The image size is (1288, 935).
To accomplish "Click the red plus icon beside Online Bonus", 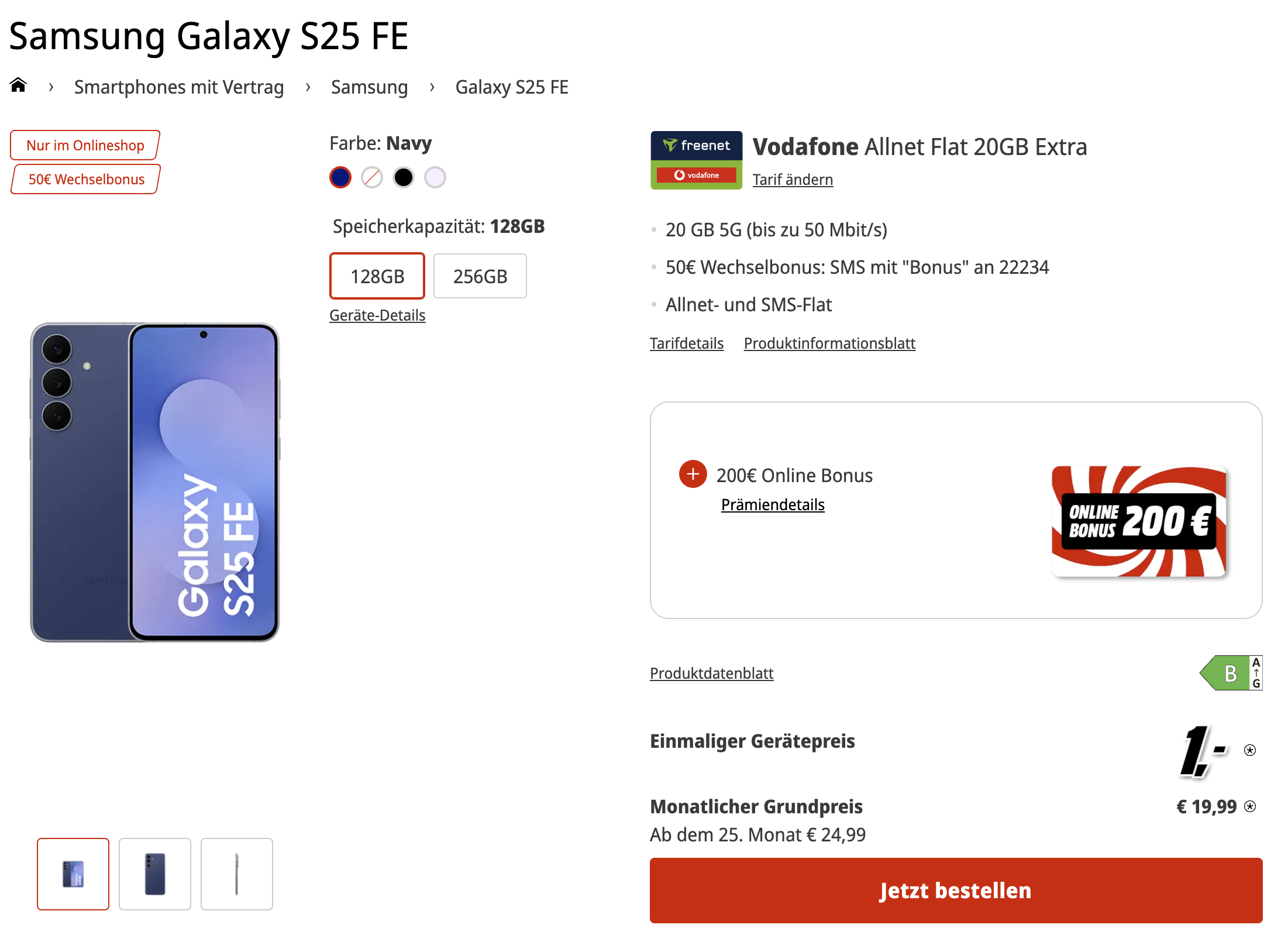I will (693, 474).
